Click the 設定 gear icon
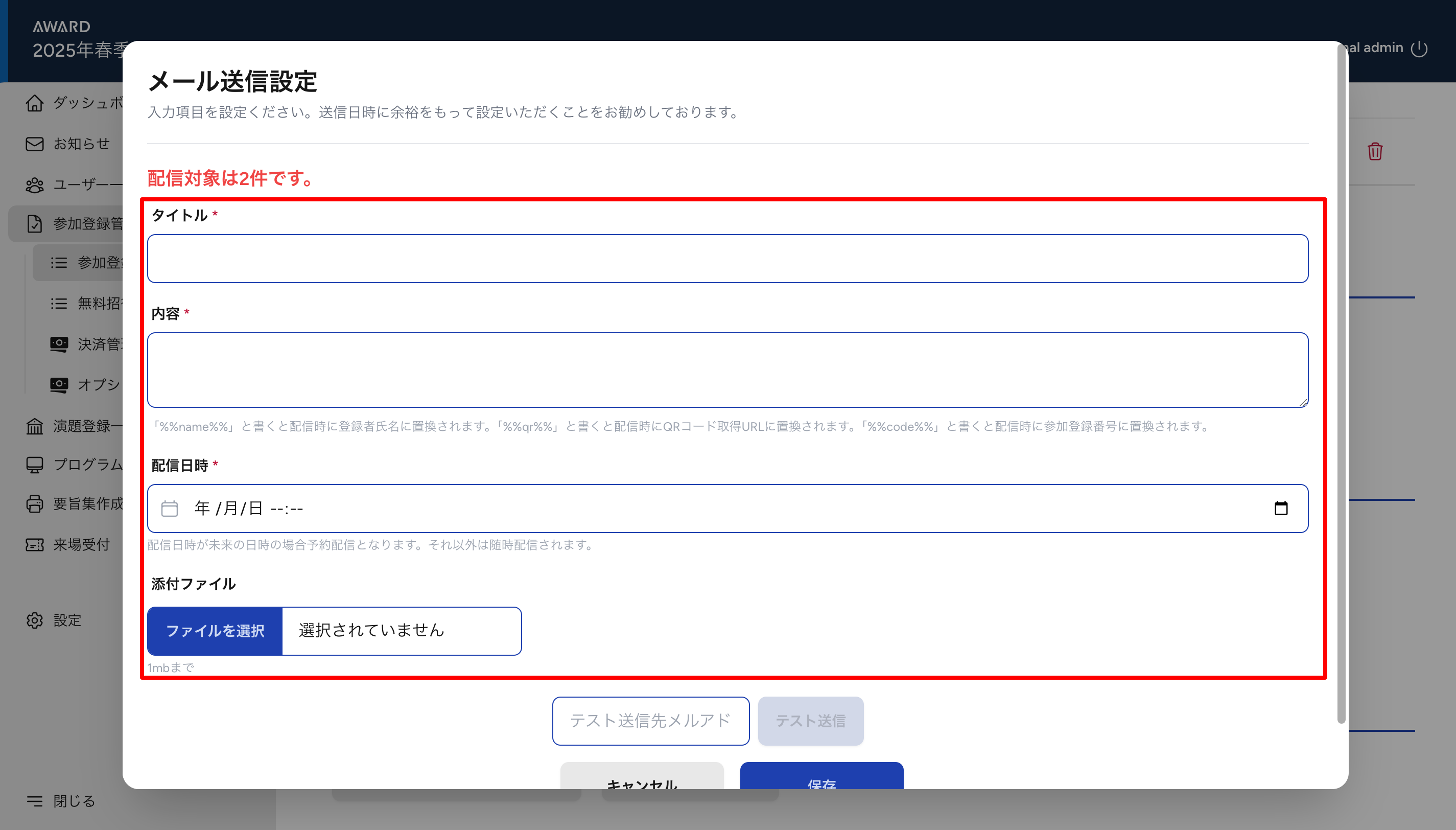 pos(35,620)
